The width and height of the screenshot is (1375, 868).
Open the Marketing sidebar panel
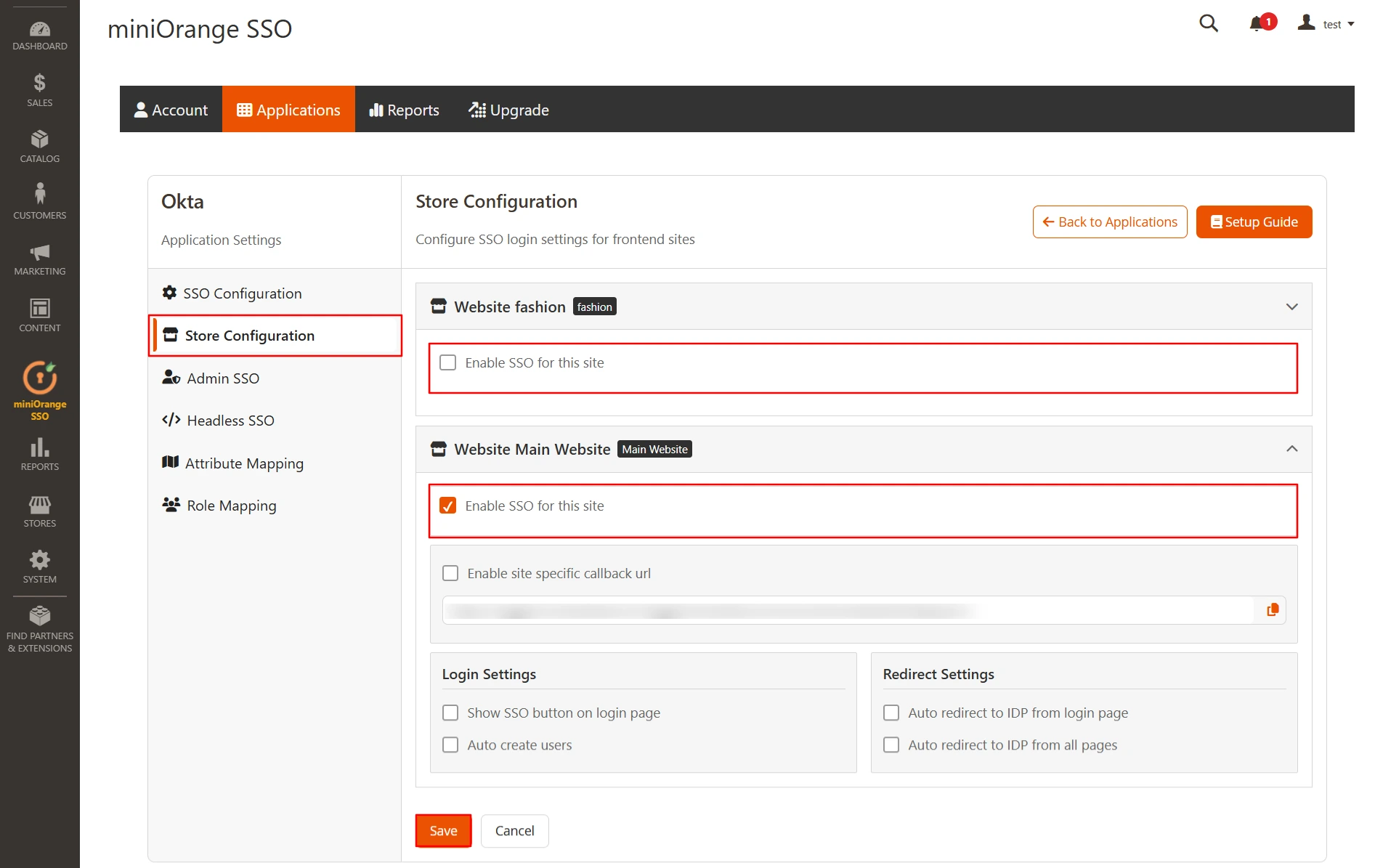coord(39,258)
